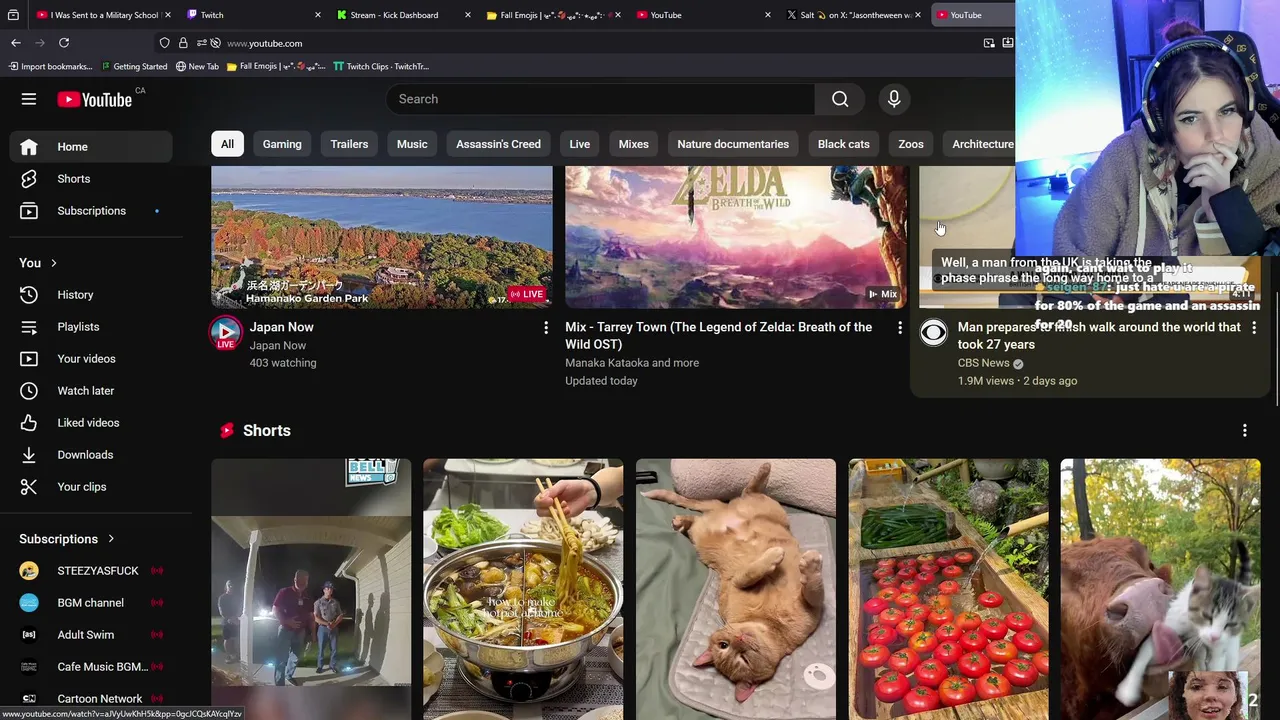Select the Live filter chip
The height and width of the screenshot is (720, 1280).
[580, 144]
